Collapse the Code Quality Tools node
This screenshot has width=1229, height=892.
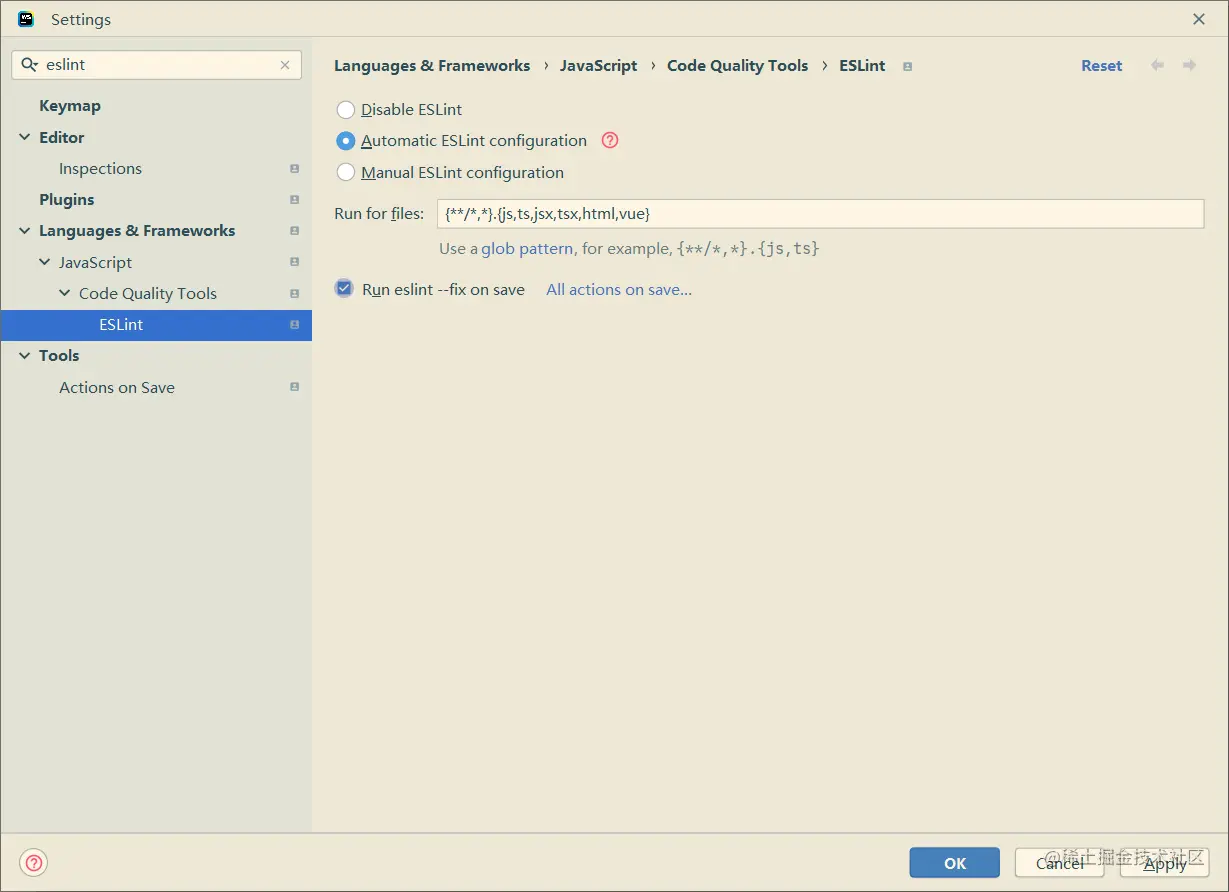[65, 293]
